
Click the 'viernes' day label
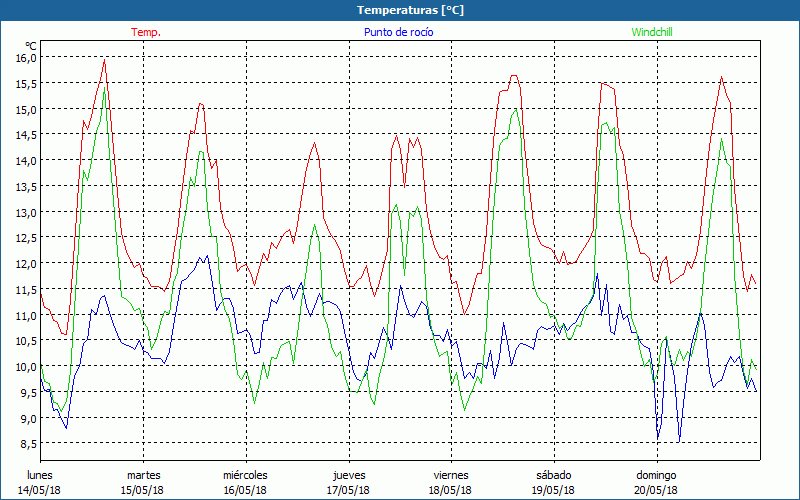451,475
